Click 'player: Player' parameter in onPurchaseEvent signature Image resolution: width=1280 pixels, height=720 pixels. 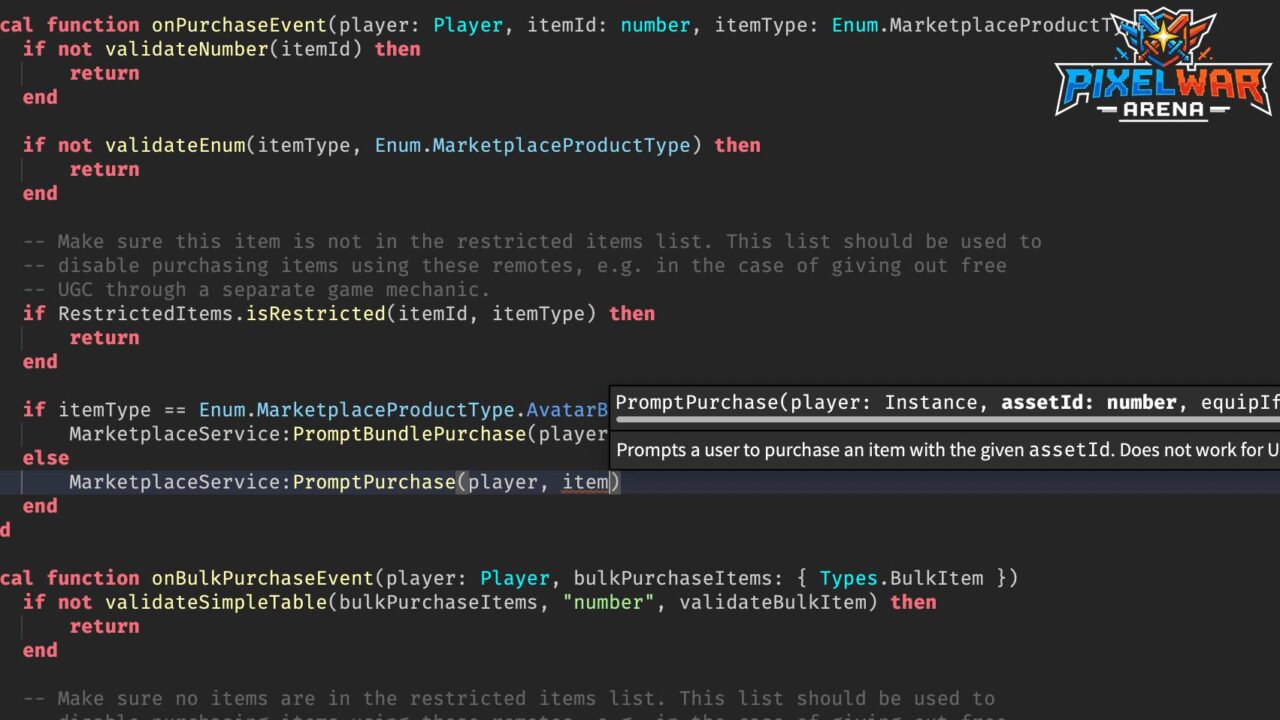[x=421, y=25]
